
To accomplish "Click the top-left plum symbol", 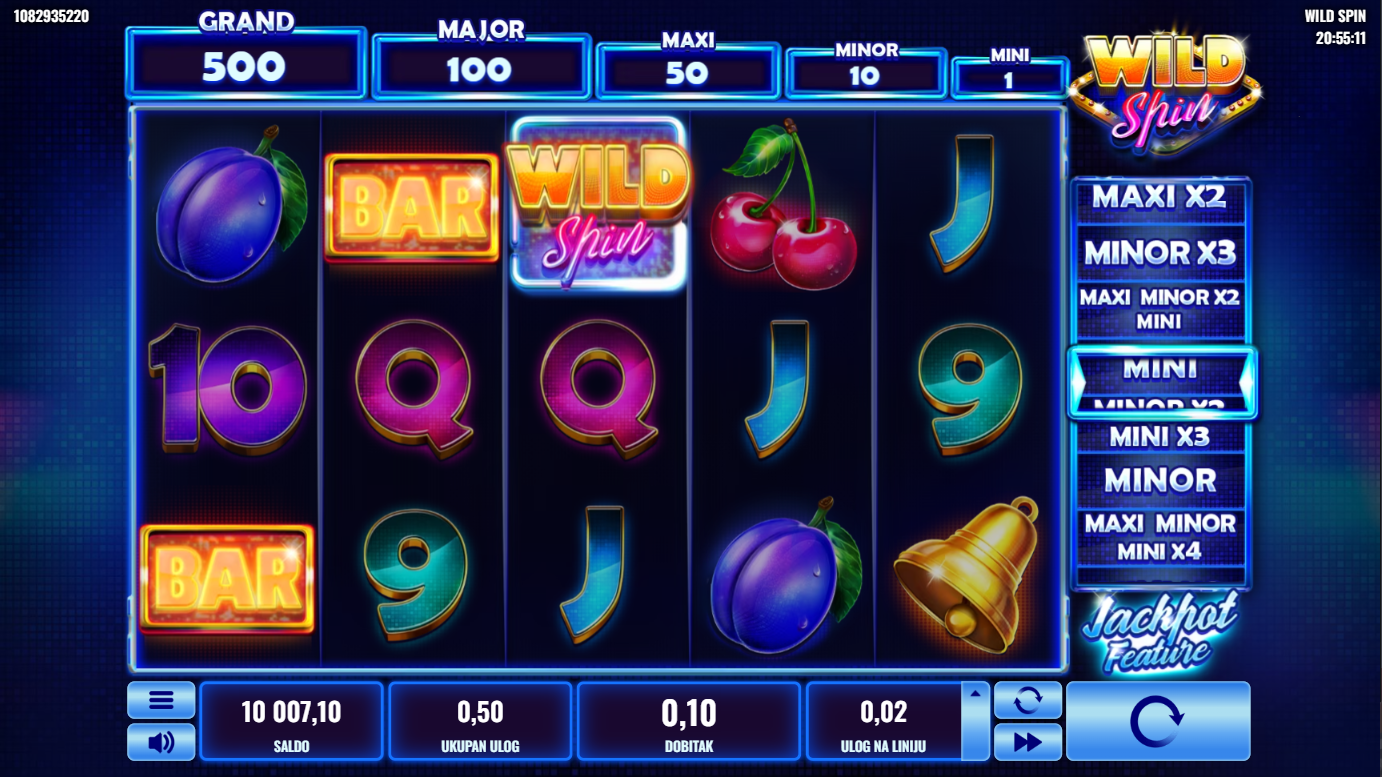I will (x=231, y=204).
